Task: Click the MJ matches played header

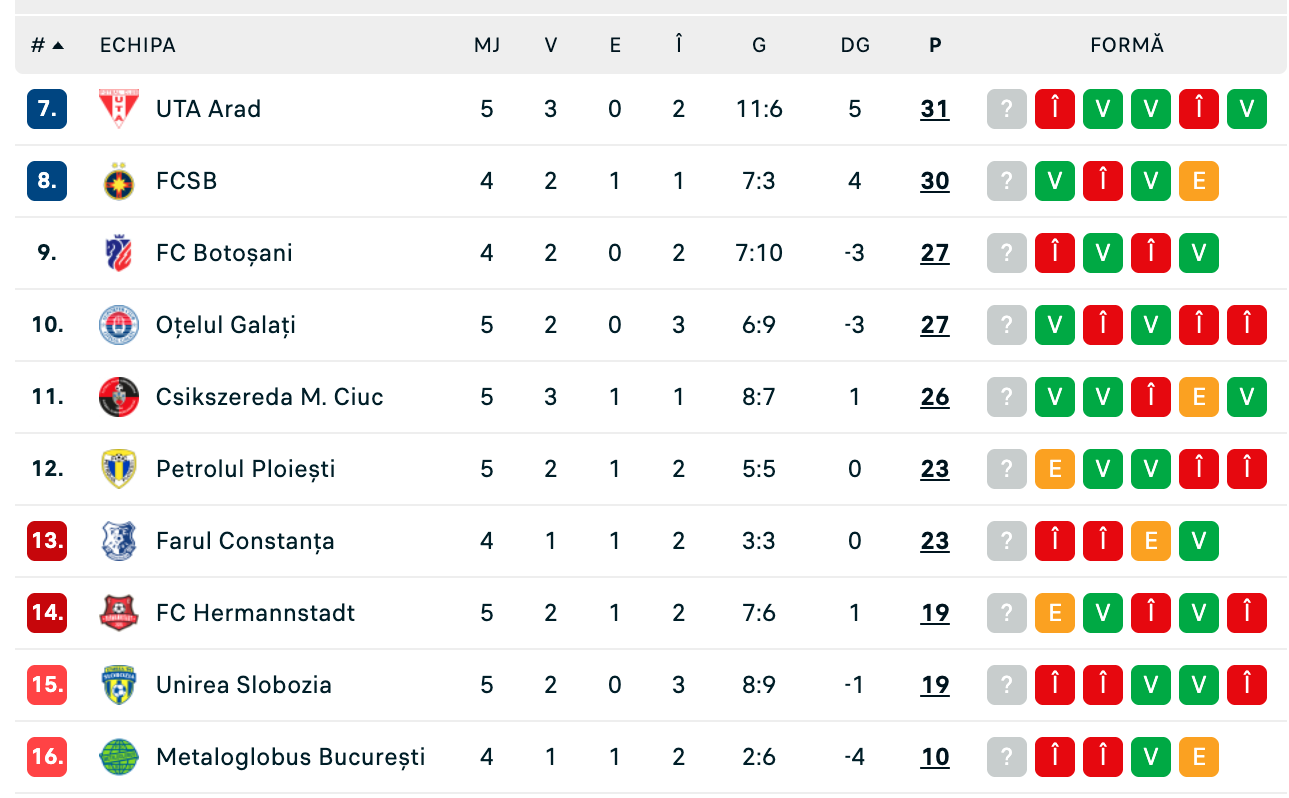Action: point(487,45)
